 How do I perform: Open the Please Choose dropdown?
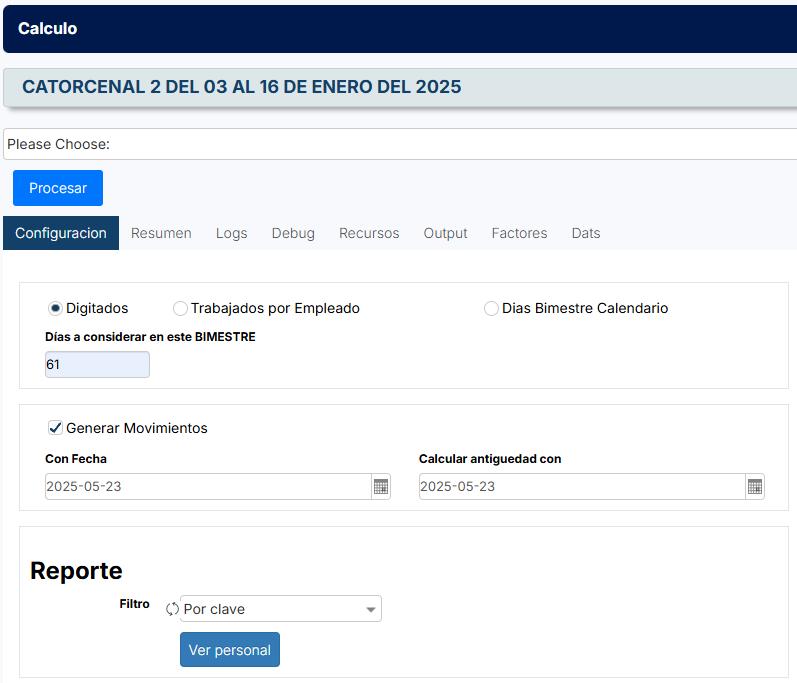[400, 144]
